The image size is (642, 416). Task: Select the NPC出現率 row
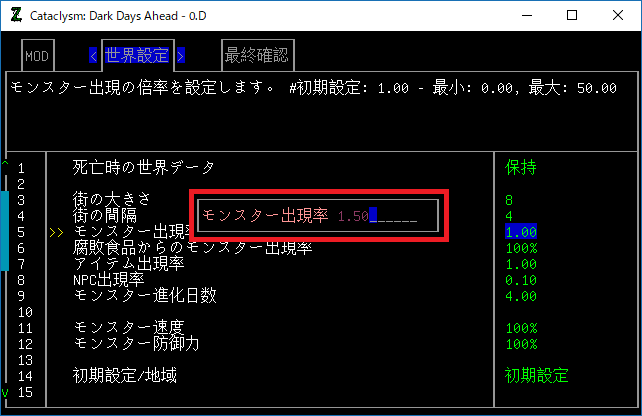click(109, 280)
